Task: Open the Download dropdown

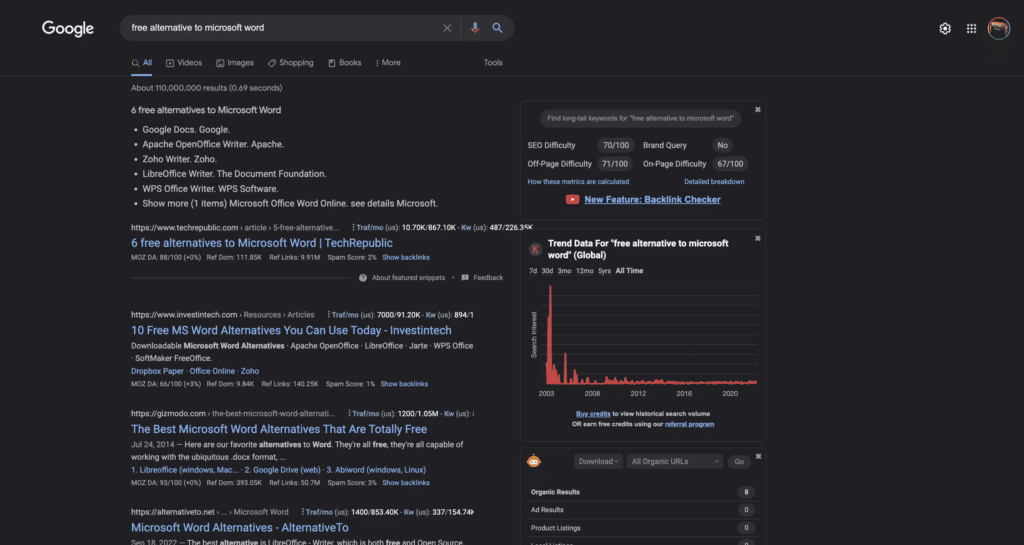Action: [x=598, y=461]
